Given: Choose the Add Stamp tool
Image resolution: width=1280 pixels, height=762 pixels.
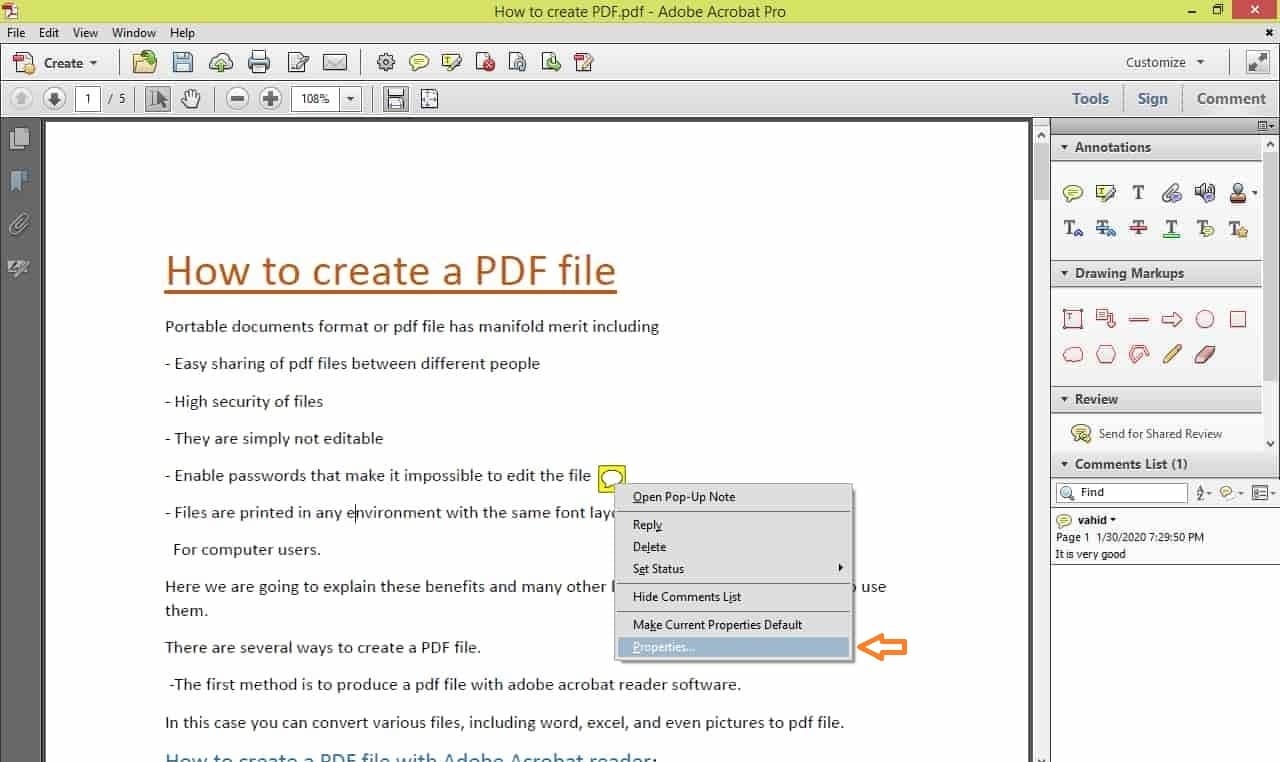Looking at the screenshot, I should [x=1237, y=192].
